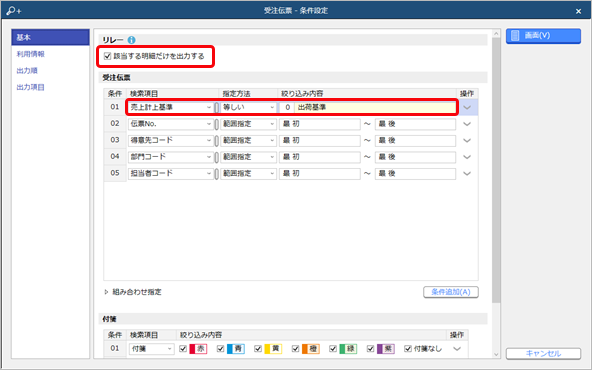Click the blue info icon beside リレー

click(131, 40)
